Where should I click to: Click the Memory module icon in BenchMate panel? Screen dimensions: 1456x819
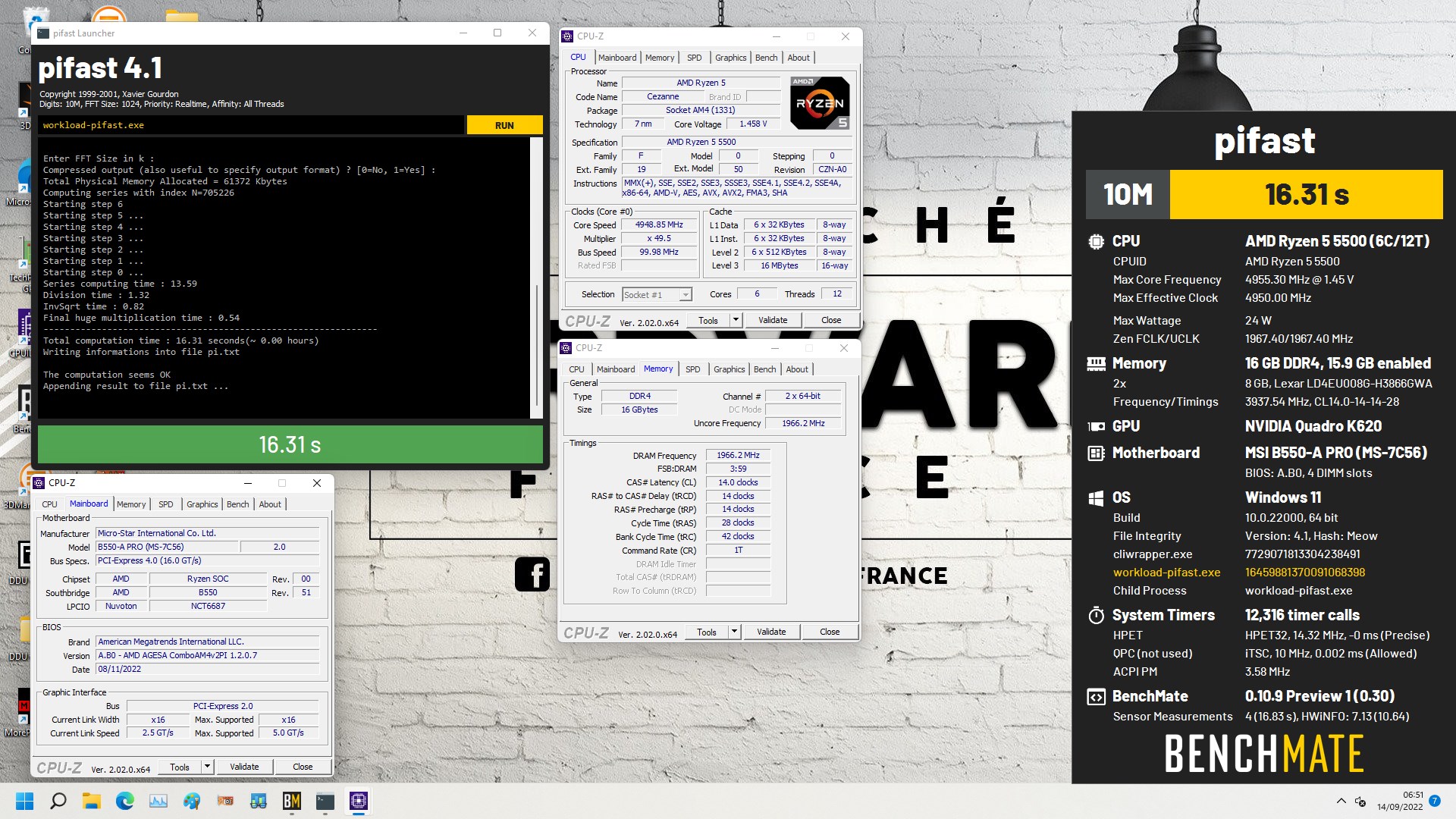(1096, 363)
